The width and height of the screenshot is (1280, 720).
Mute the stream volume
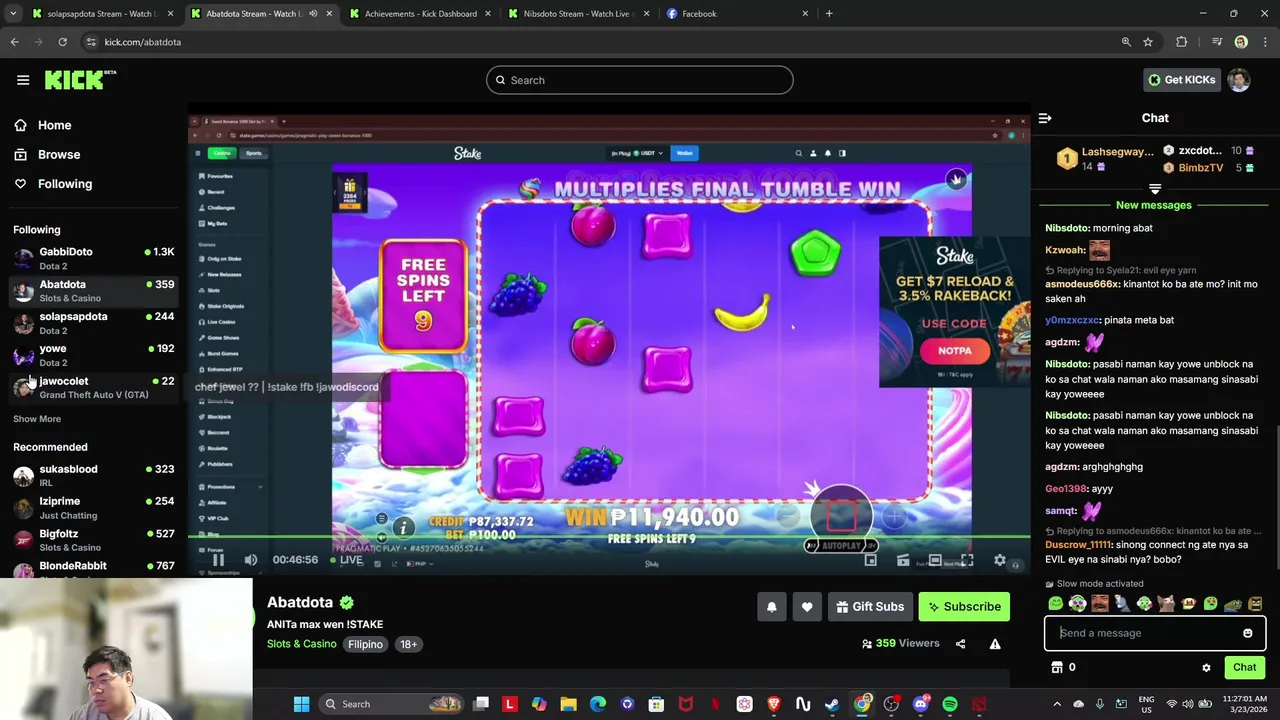pos(251,560)
